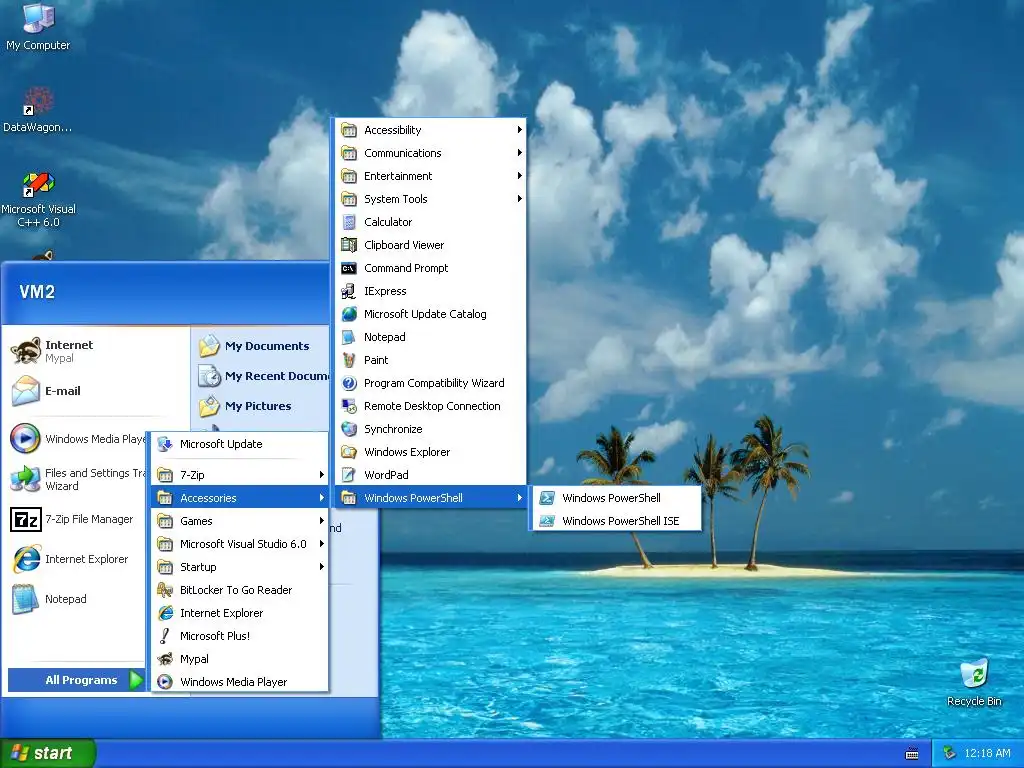Screen dimensions: 1024x768
Task: Click the E-mail envelope icon
Action: tap(26, 391)
